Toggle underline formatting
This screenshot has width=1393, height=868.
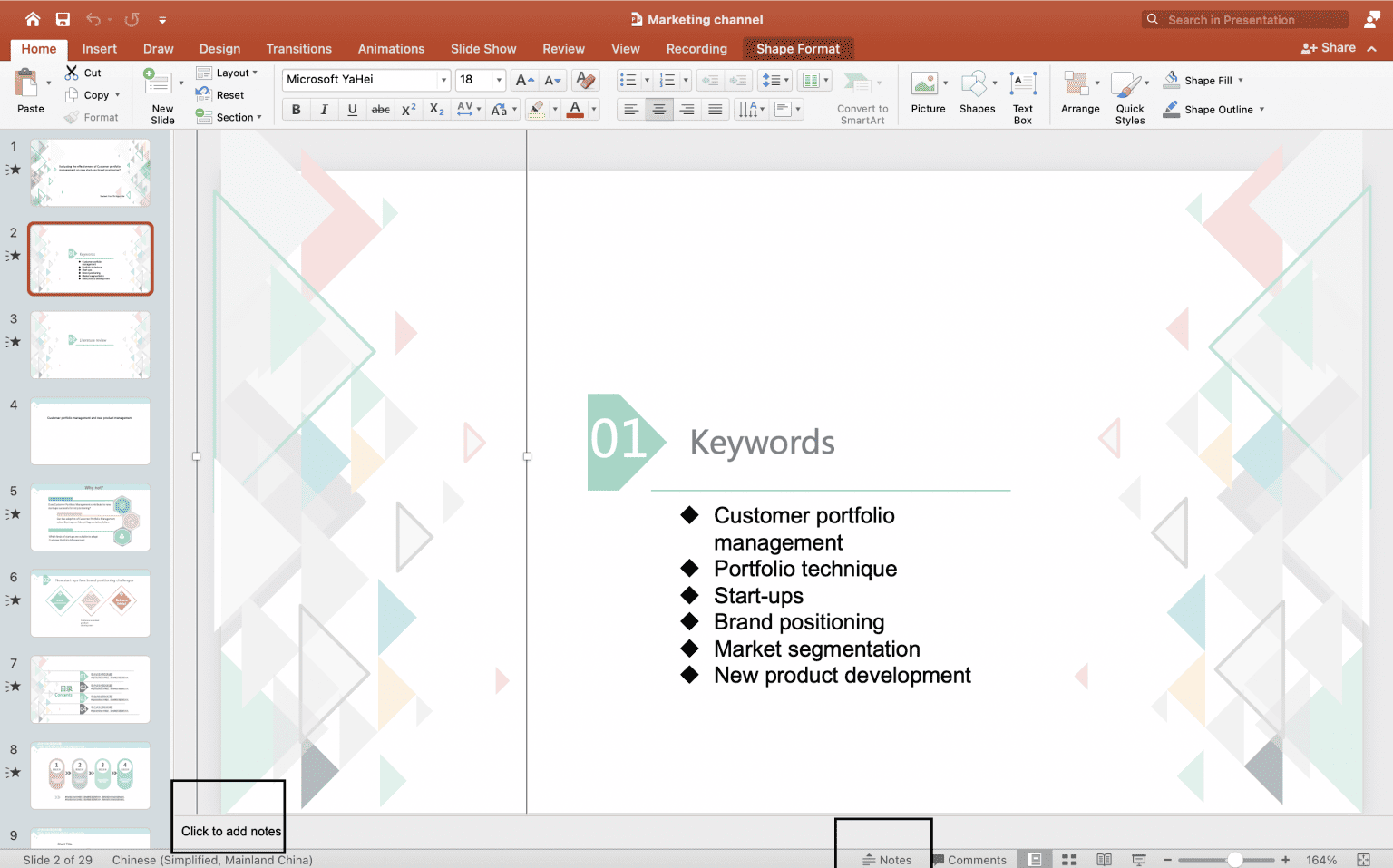352,109
